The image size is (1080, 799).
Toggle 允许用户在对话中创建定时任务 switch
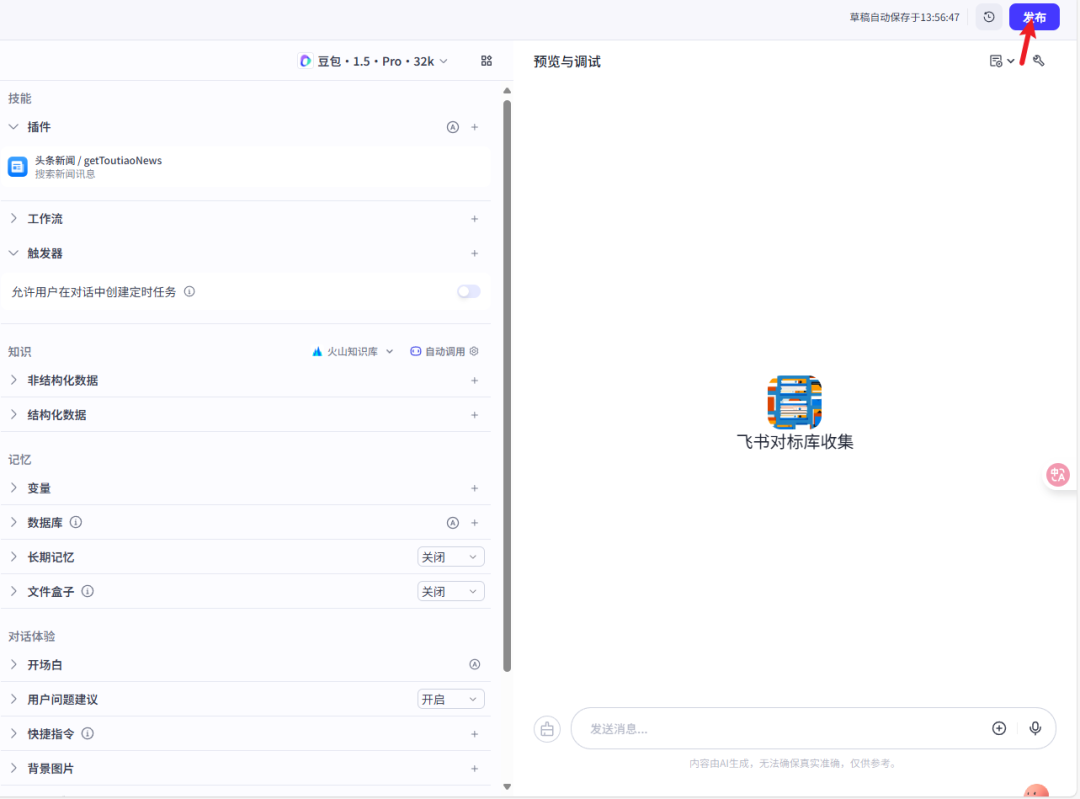(x=468, y=290)
